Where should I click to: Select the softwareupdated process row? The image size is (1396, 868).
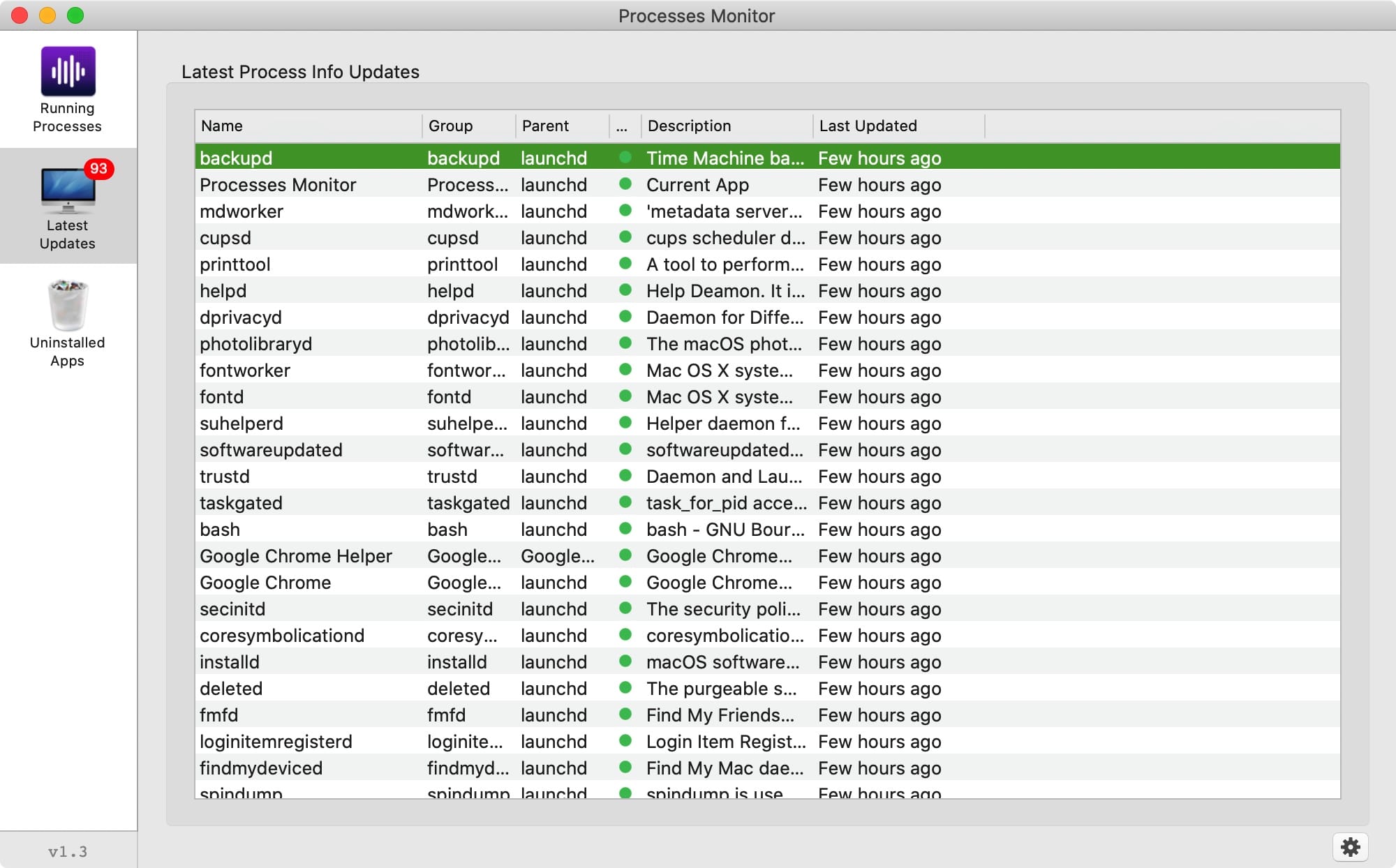(768, 450)
